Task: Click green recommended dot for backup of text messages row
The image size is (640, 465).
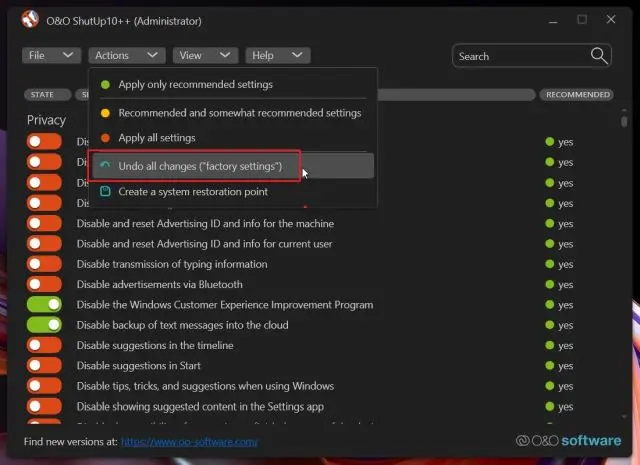Action: click(550, 325)
